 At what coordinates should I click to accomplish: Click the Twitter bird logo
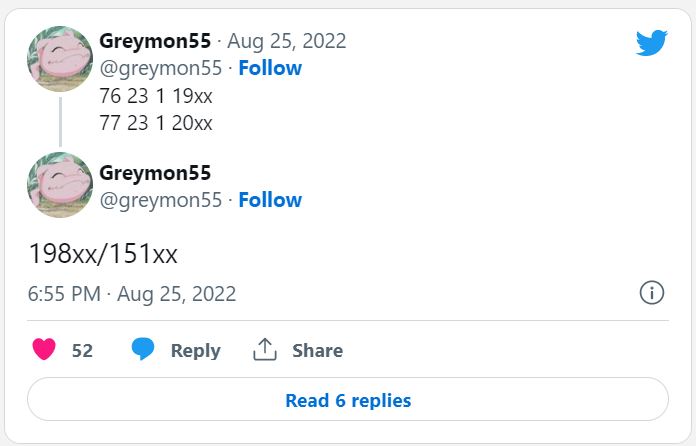click(651, 43)
